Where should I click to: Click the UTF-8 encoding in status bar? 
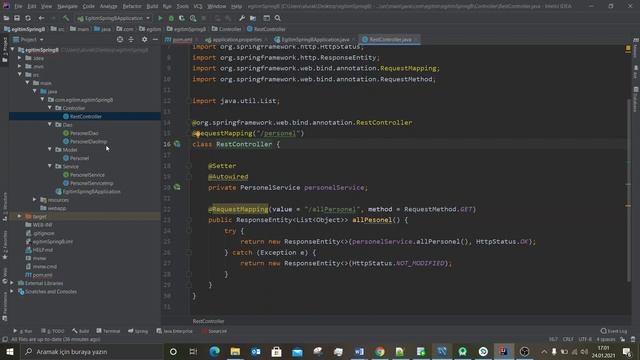585,339
